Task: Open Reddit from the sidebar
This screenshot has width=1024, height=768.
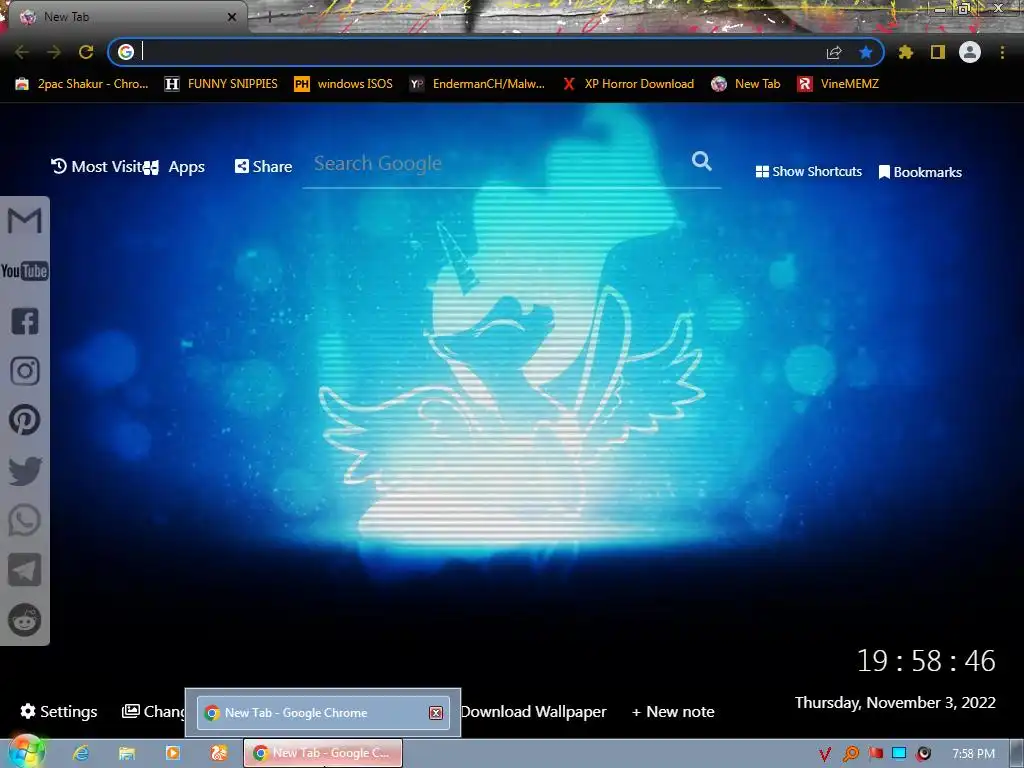Action: click(25, 620)
